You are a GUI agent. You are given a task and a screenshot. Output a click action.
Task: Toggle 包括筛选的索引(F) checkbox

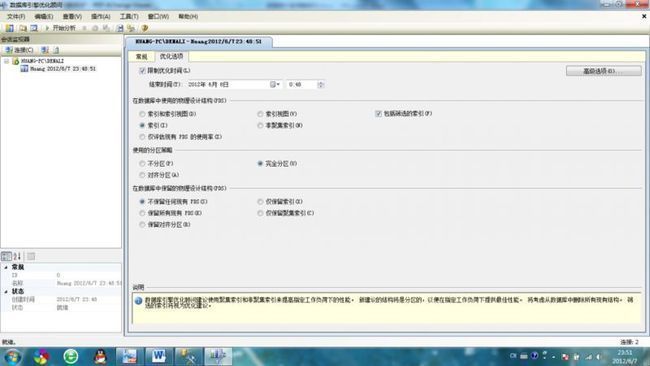(x=378, y=113)
